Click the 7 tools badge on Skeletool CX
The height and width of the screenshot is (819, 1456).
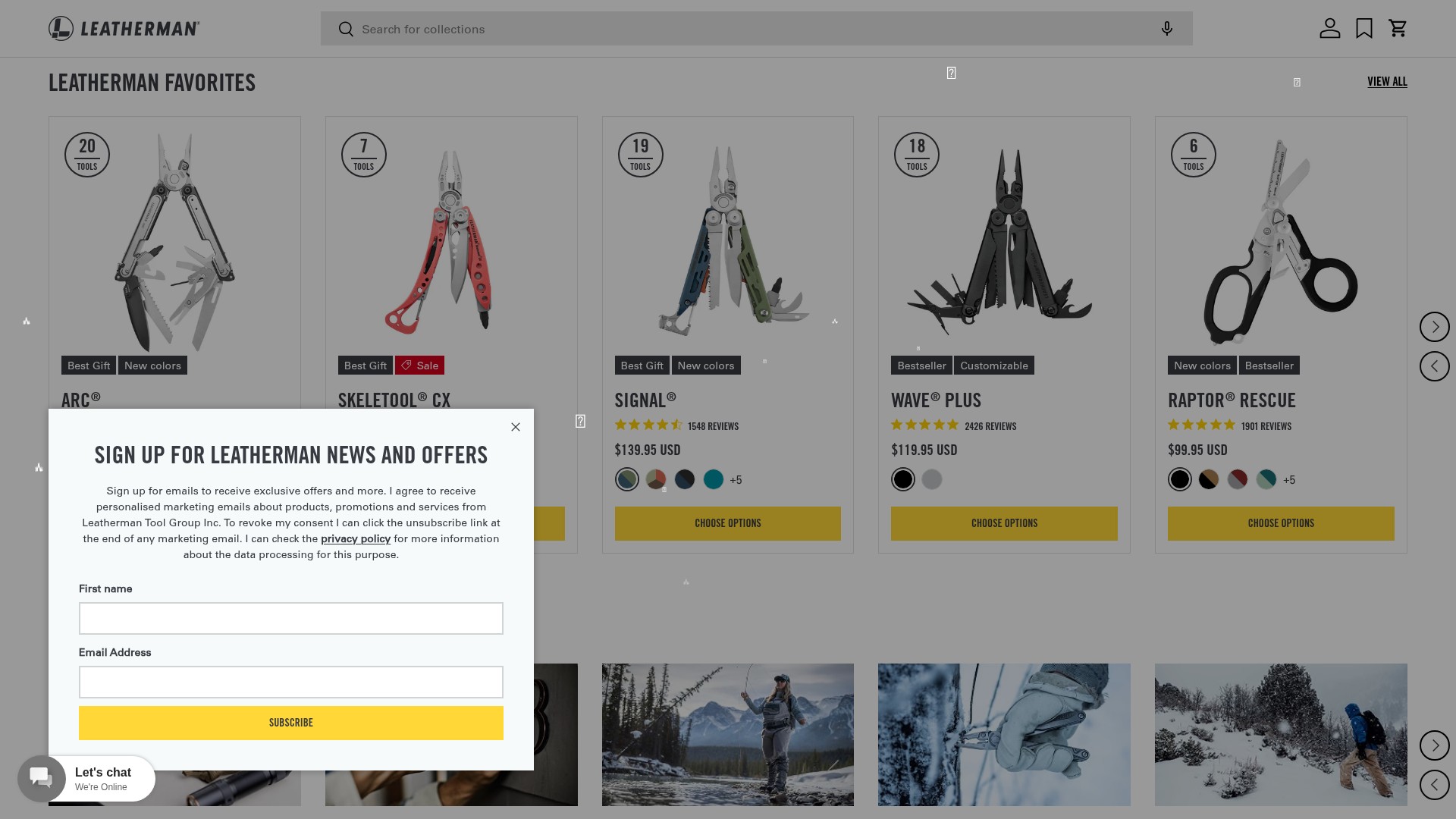point(364,155)
